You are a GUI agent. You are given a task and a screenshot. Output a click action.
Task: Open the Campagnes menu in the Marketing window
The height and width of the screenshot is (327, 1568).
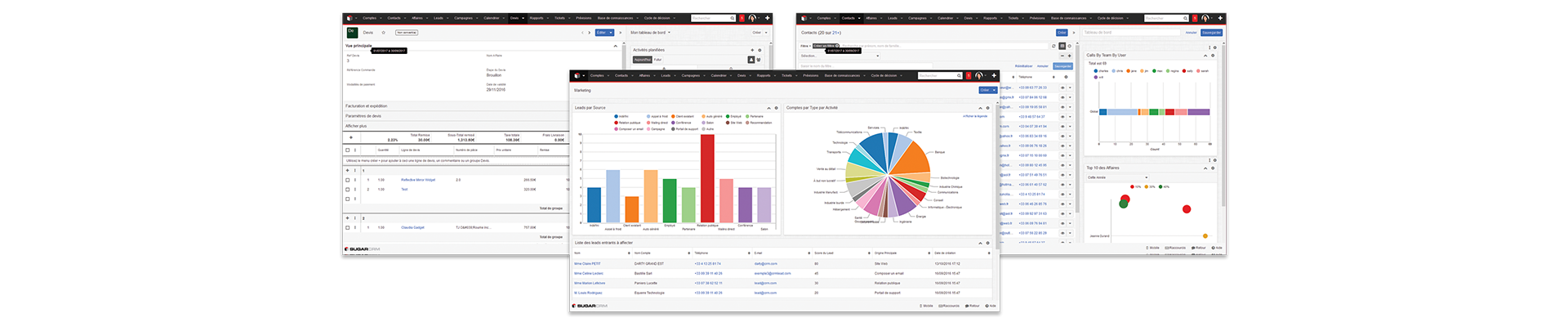pyautogui.click(x=693, y=75)
